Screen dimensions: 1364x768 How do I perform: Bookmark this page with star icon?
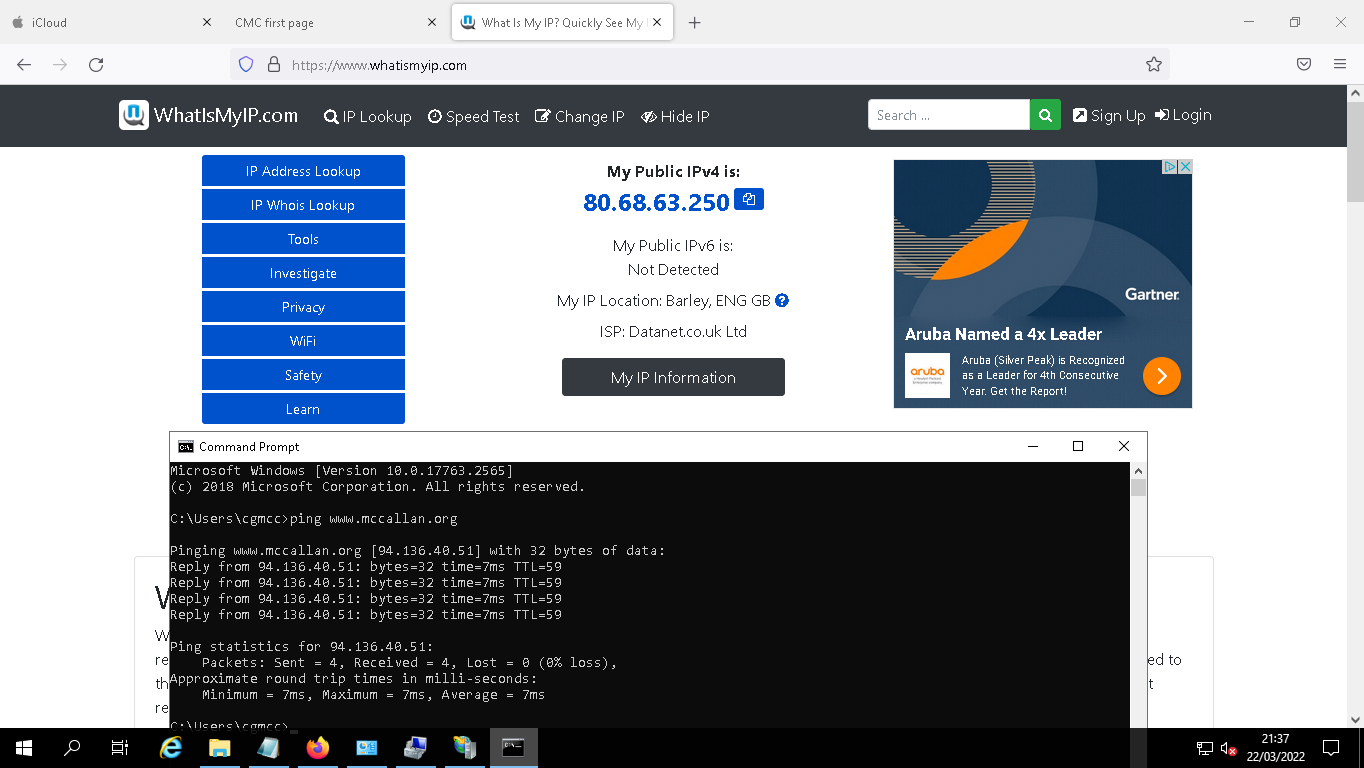[x=1154, y=64]
